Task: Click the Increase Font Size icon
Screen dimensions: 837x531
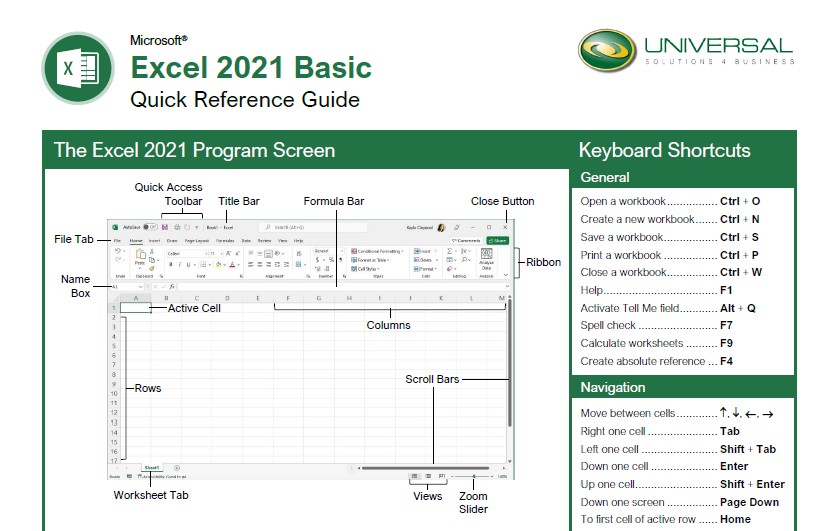Action: [x=228, y=253]
